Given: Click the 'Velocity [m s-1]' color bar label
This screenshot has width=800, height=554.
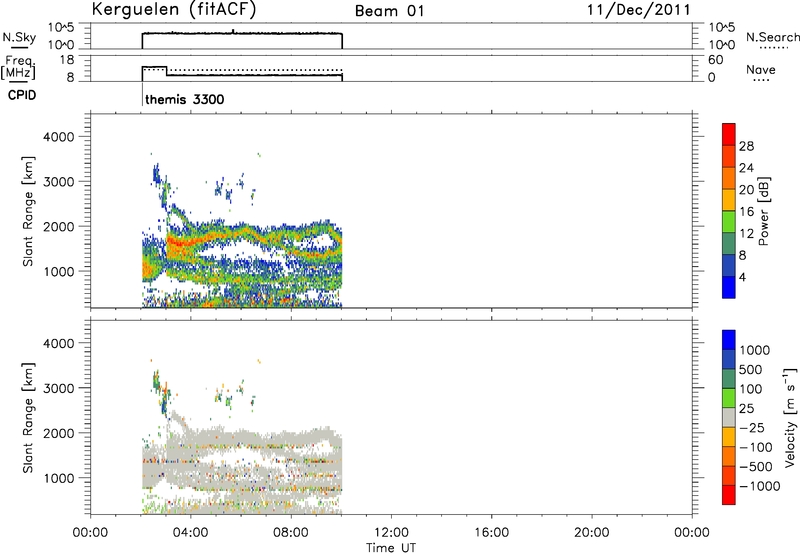Looking at the screenshot, I should pyautogui.click(x=790, y=417).
